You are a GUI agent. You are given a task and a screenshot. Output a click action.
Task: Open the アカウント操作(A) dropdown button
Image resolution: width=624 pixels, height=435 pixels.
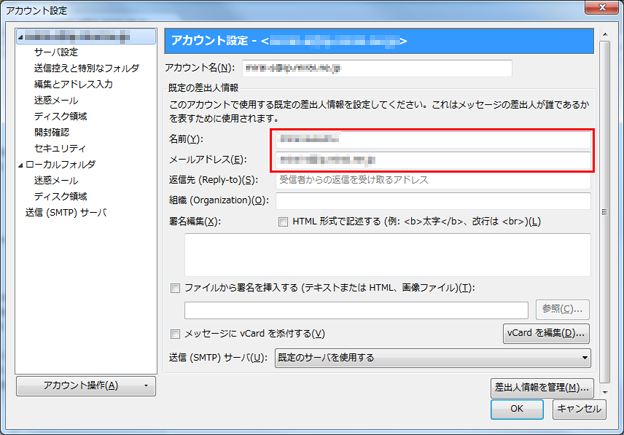point(86,386)
